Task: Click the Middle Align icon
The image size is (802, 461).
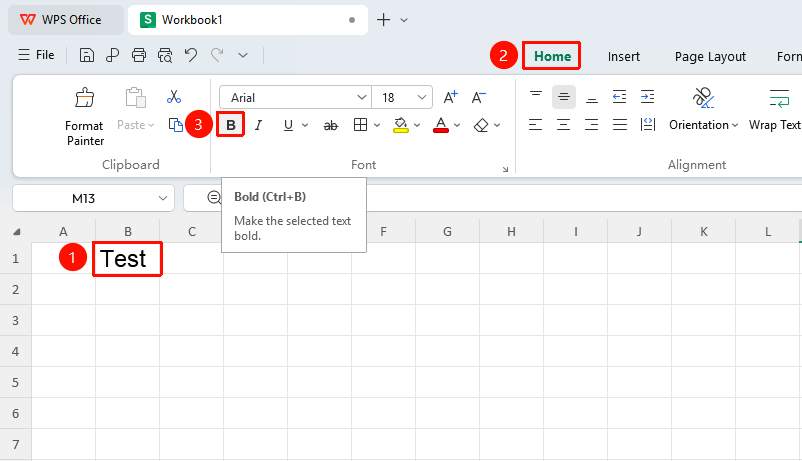Action: point(564,97)
